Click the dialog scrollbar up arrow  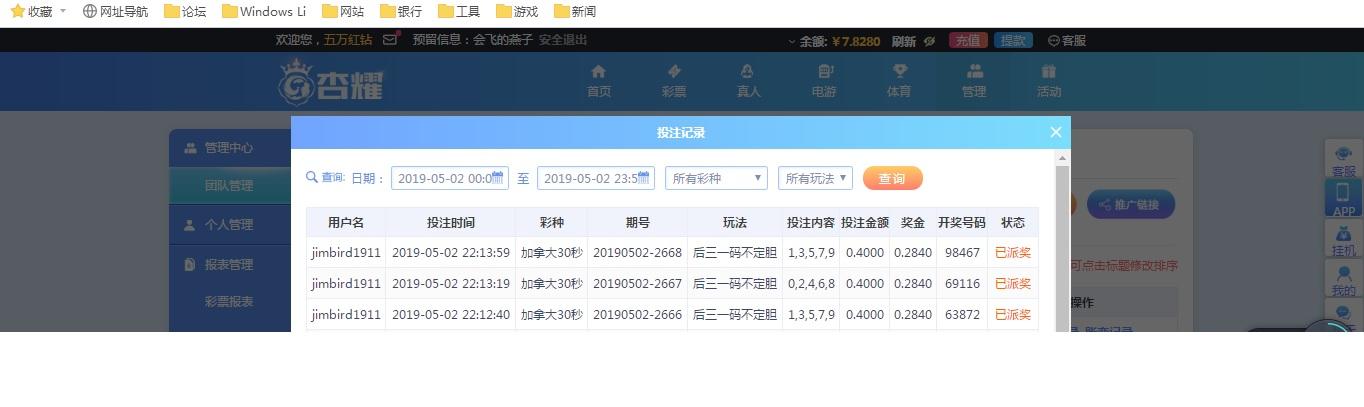(x=1062, y=158)
